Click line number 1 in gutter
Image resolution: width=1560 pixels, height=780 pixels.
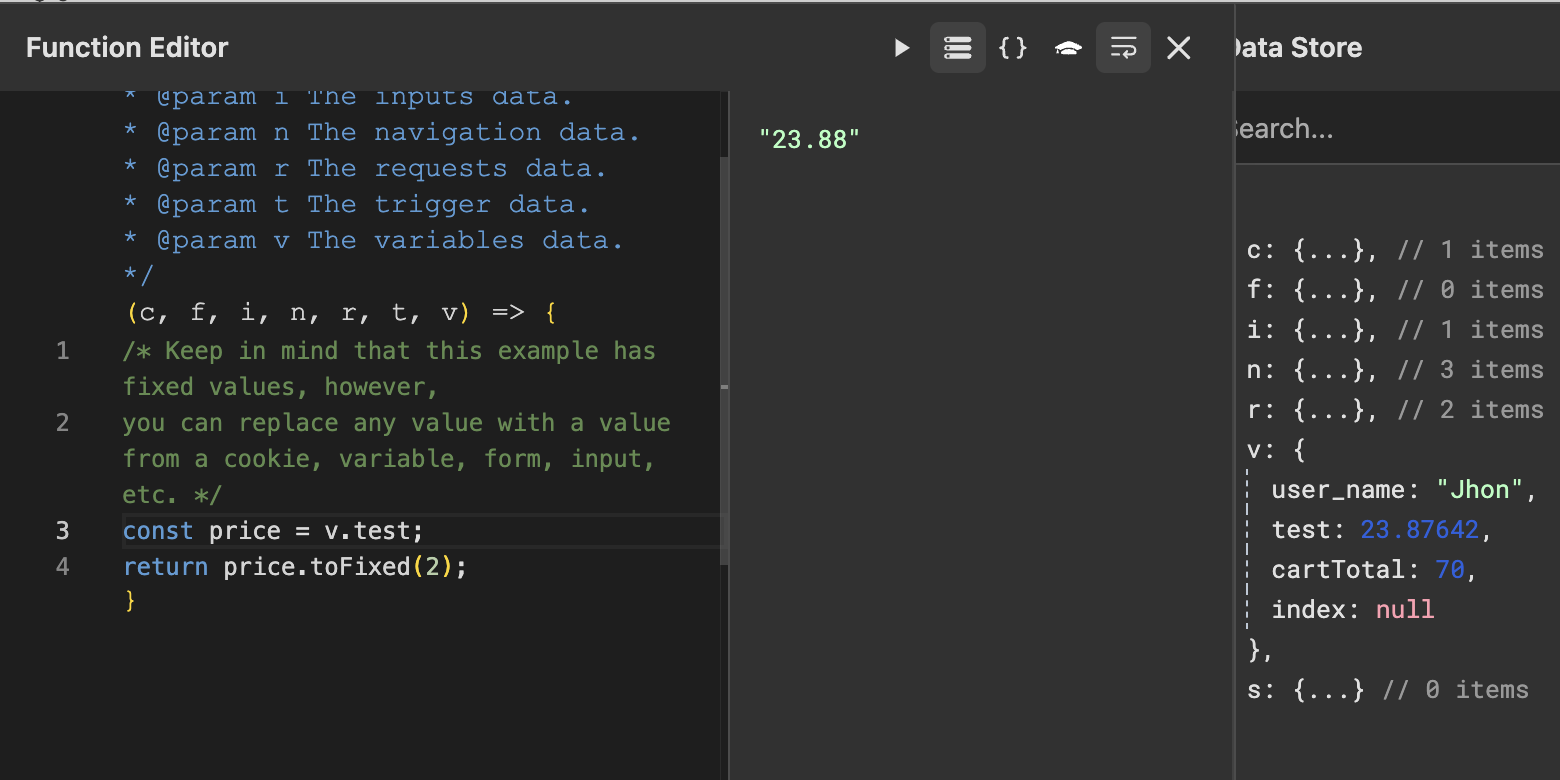pos(63,351)
